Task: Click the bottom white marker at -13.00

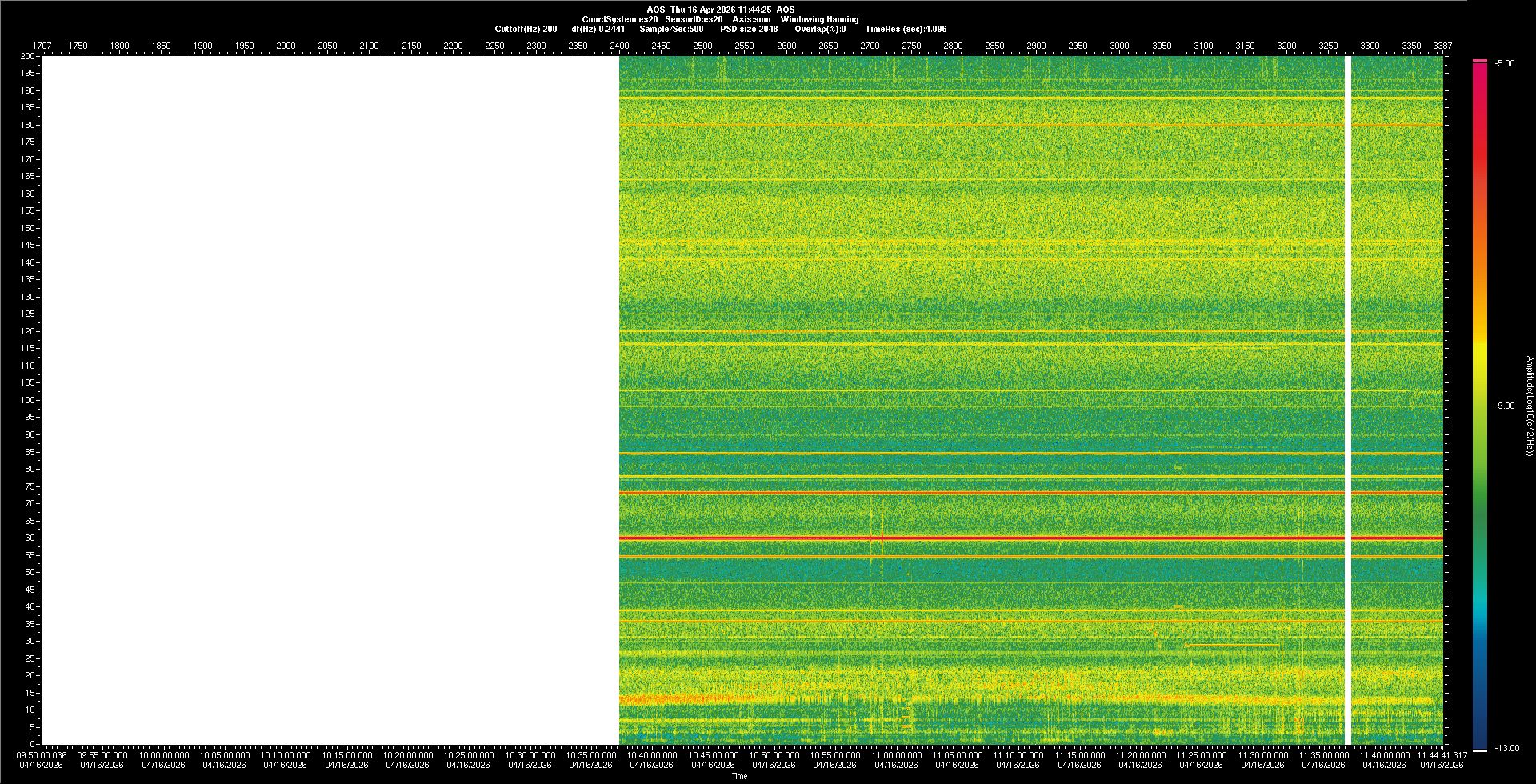Action: coord(1480,750)
